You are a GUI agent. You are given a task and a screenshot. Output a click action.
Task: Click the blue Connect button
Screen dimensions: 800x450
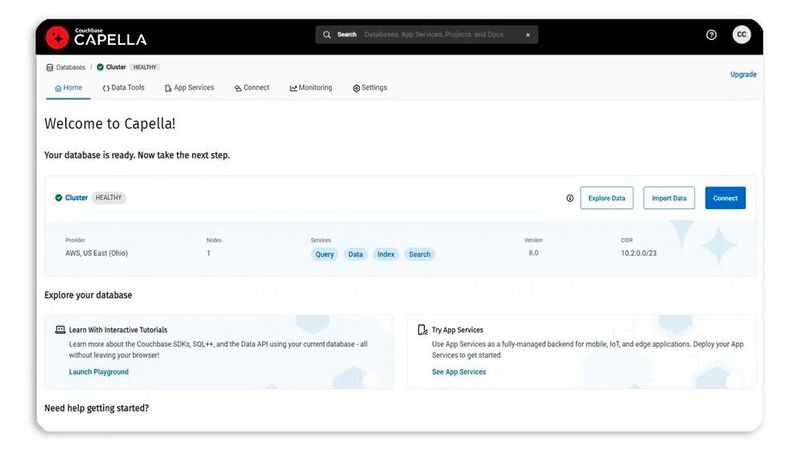725,198
